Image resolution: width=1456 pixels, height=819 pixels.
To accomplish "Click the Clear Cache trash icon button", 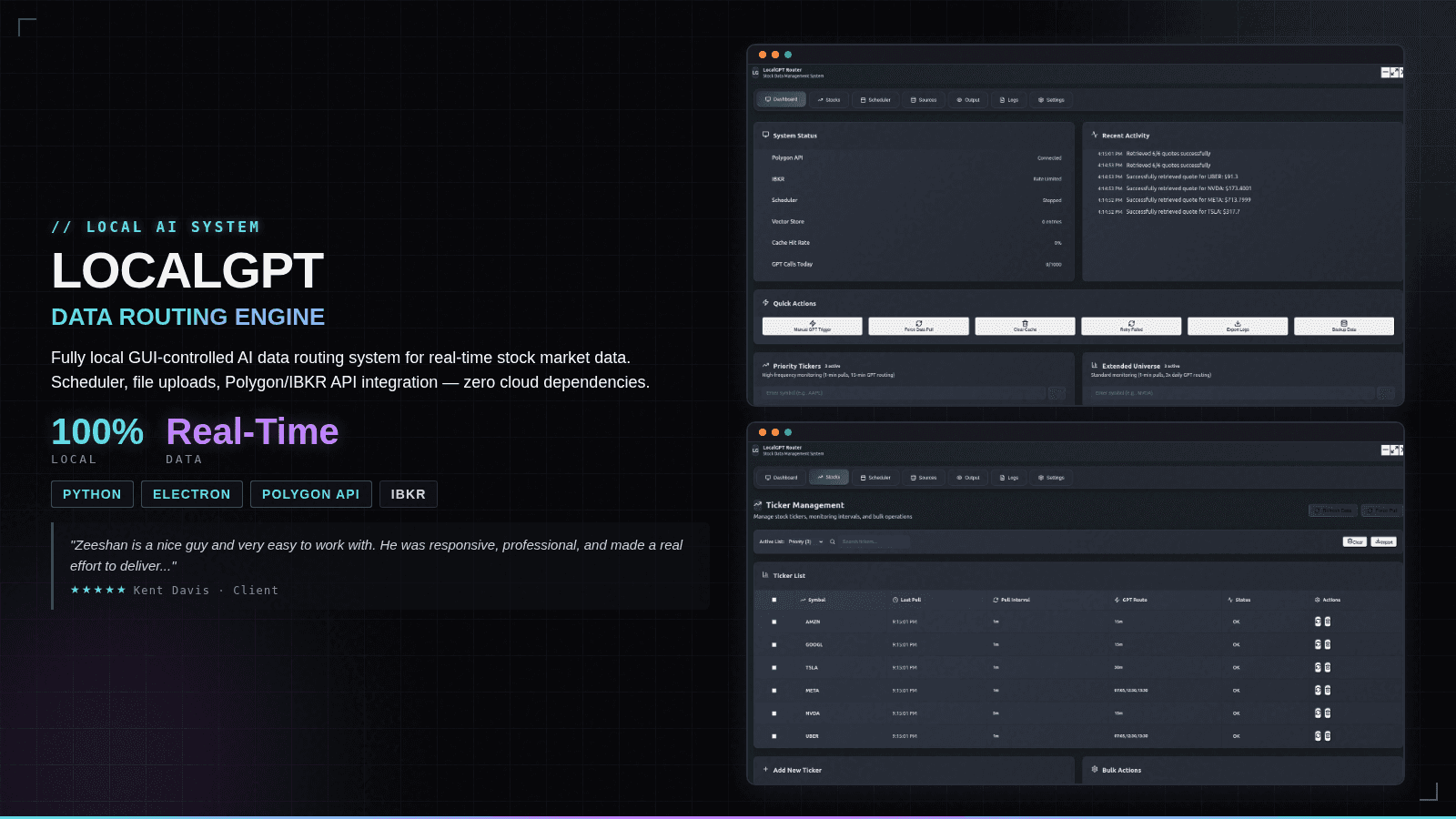I will point(1025,326).
